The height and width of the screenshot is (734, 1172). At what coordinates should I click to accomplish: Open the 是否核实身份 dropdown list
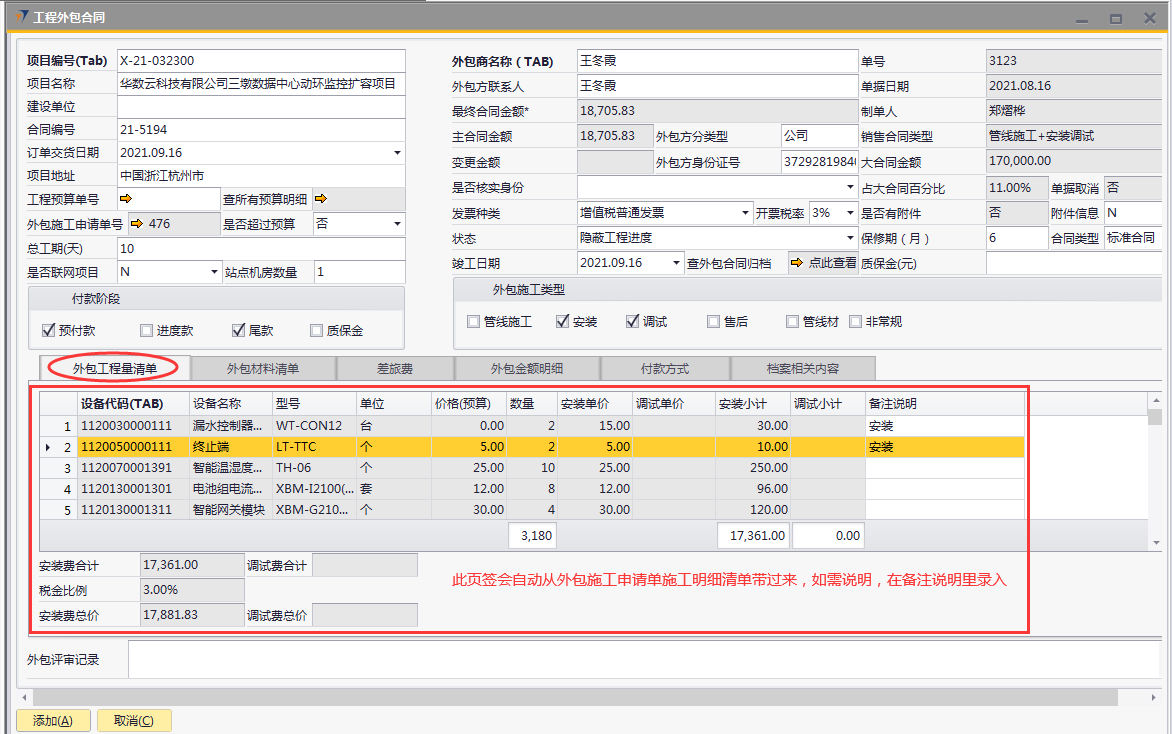click(850, 188)
